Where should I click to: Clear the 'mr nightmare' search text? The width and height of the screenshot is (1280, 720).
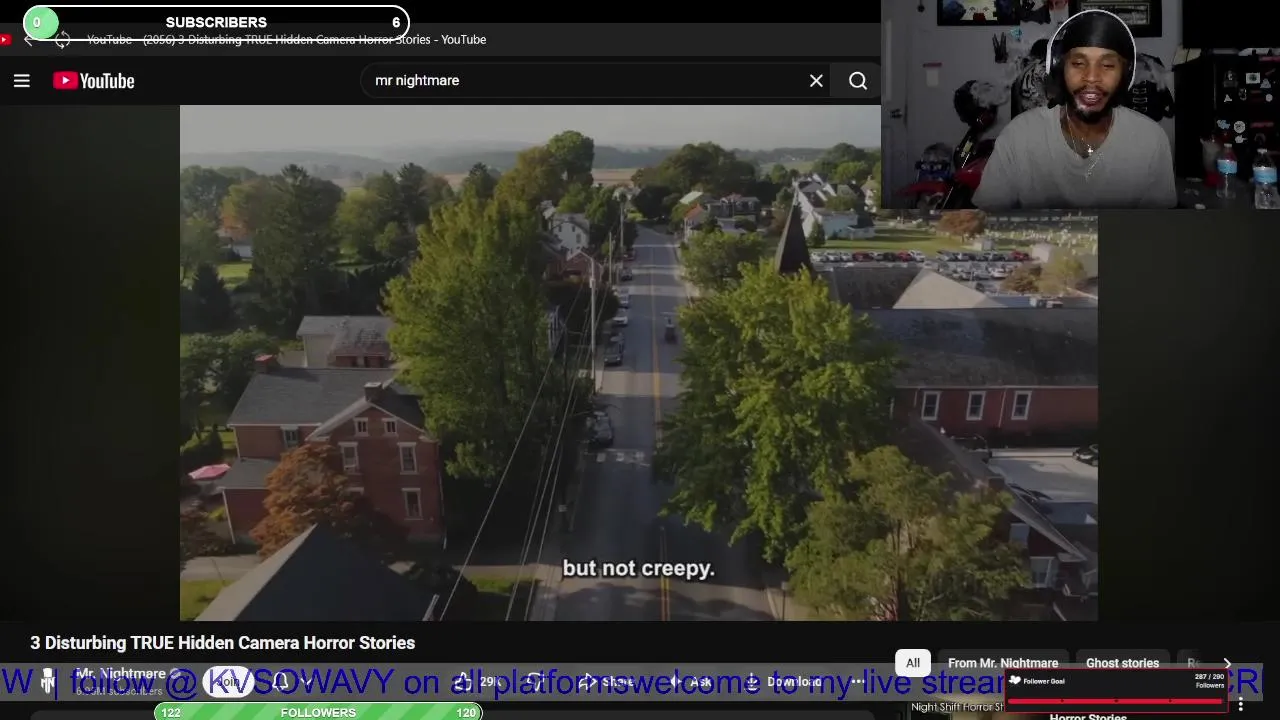point(816,81)
